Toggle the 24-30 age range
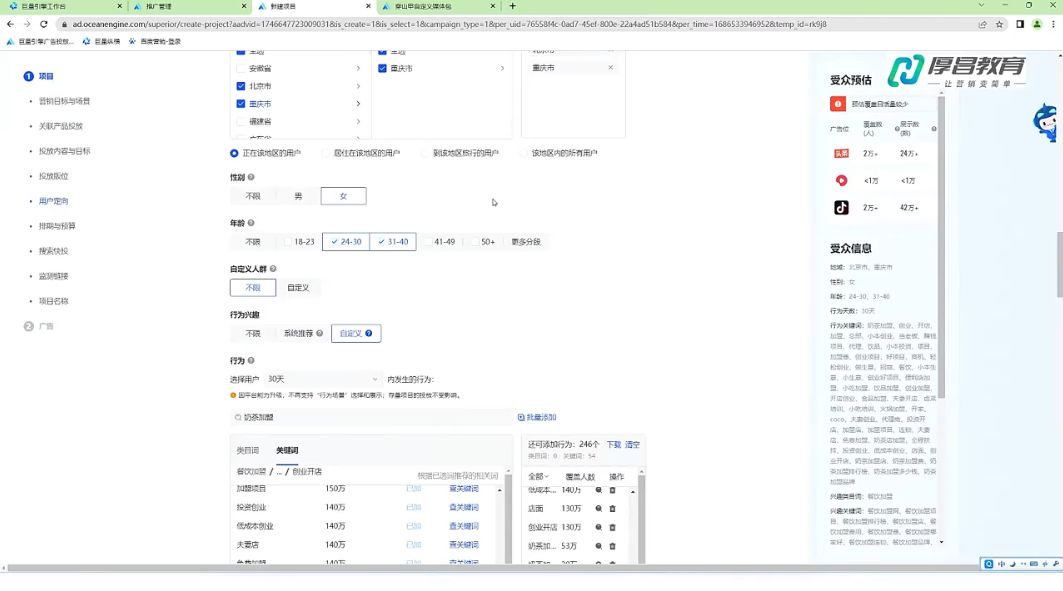1063x591 pixels. coord(346,242)
